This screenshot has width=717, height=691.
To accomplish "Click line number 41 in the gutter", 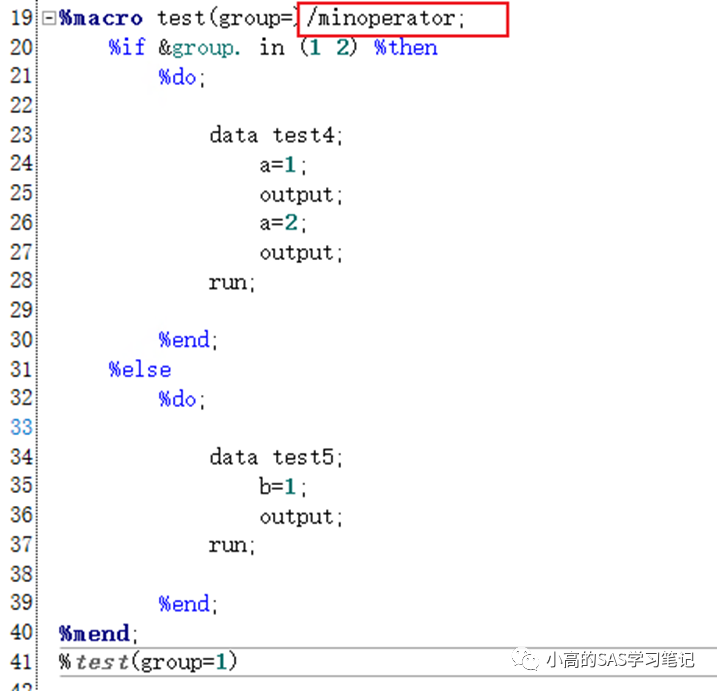I will pos(21,662).
